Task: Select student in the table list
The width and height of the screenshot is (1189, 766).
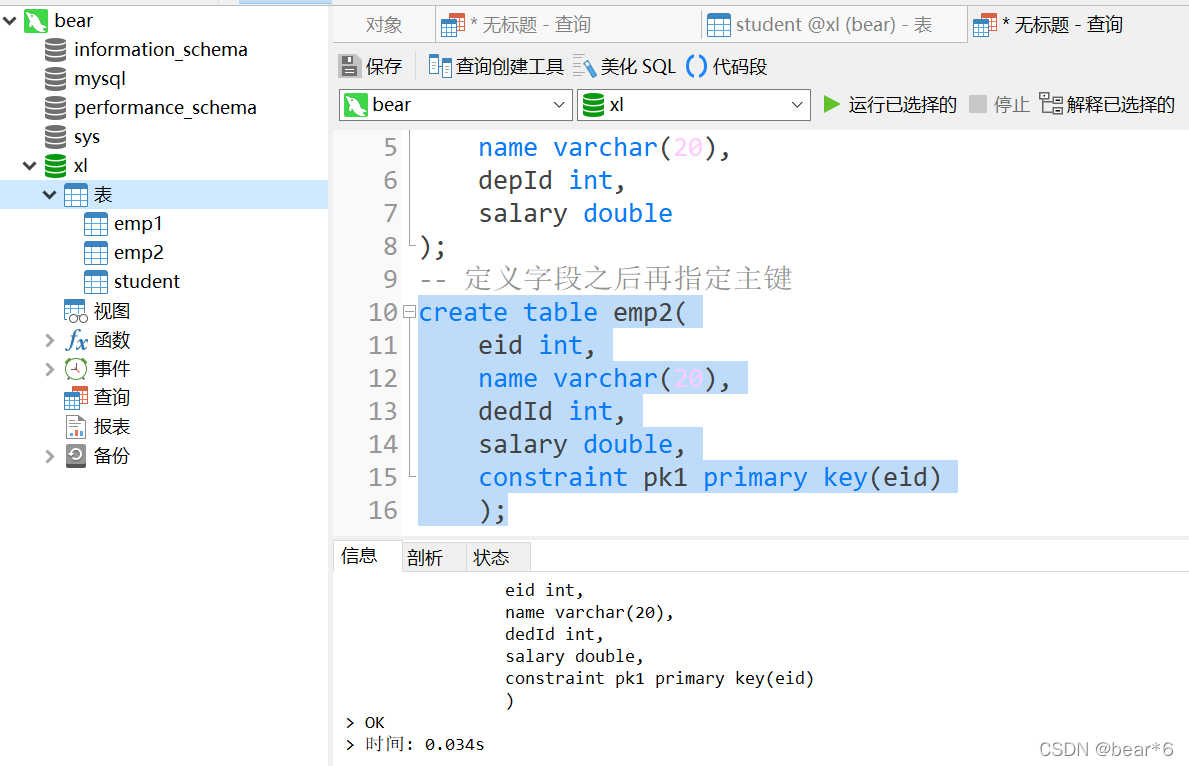Action: coord(146,281)
